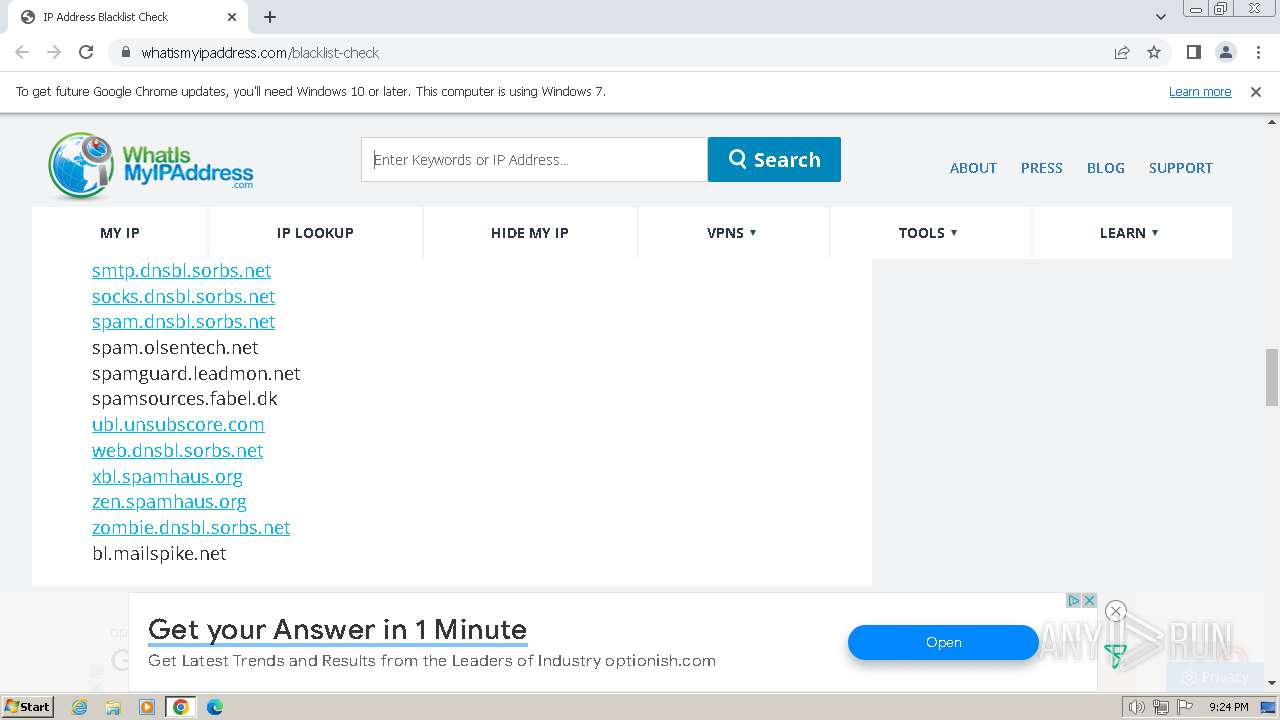Click spam.olsentech.net text
The width and height of the screenshot is (1280, 720).
tap(175, 348)
